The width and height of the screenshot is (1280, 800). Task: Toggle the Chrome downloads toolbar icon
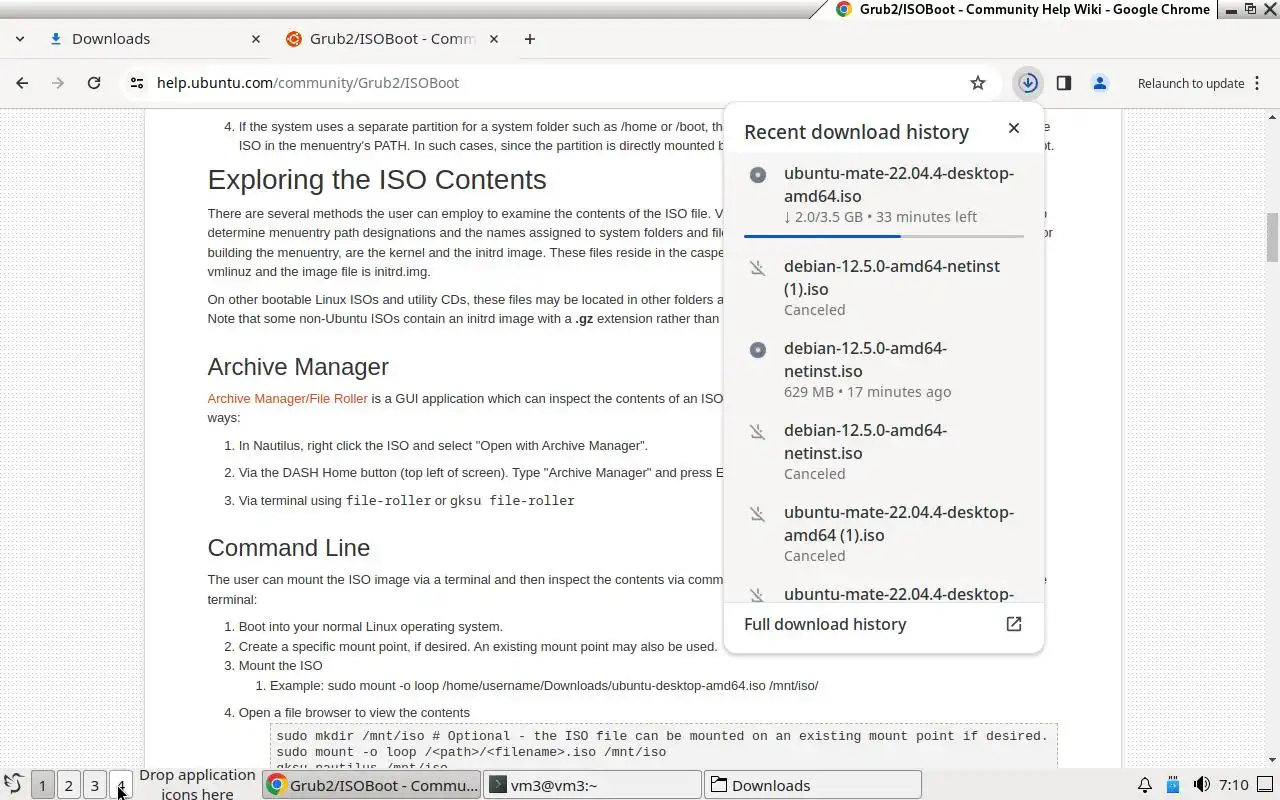[1028, 83]
